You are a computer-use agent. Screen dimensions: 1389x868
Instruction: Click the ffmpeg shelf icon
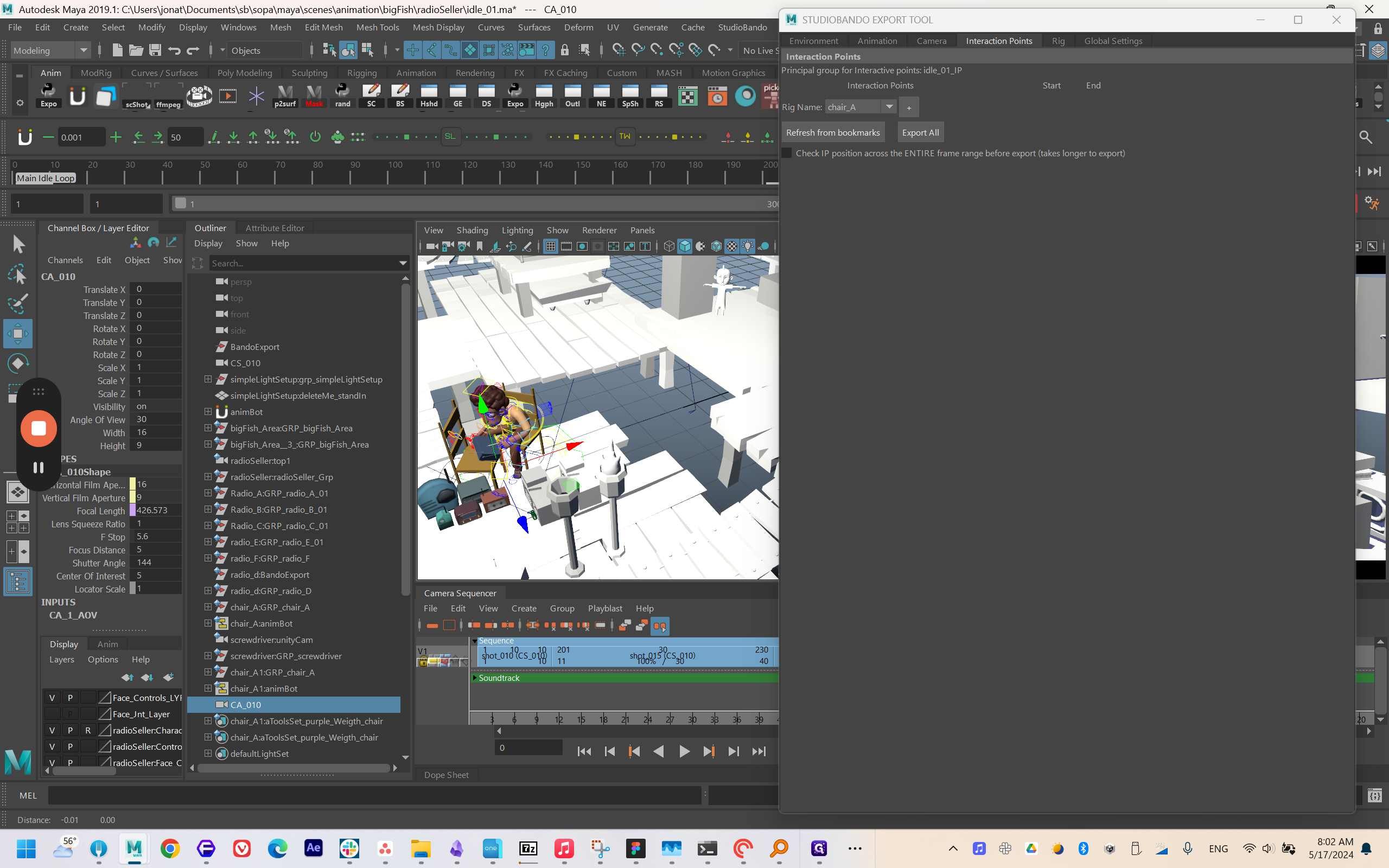168,96
